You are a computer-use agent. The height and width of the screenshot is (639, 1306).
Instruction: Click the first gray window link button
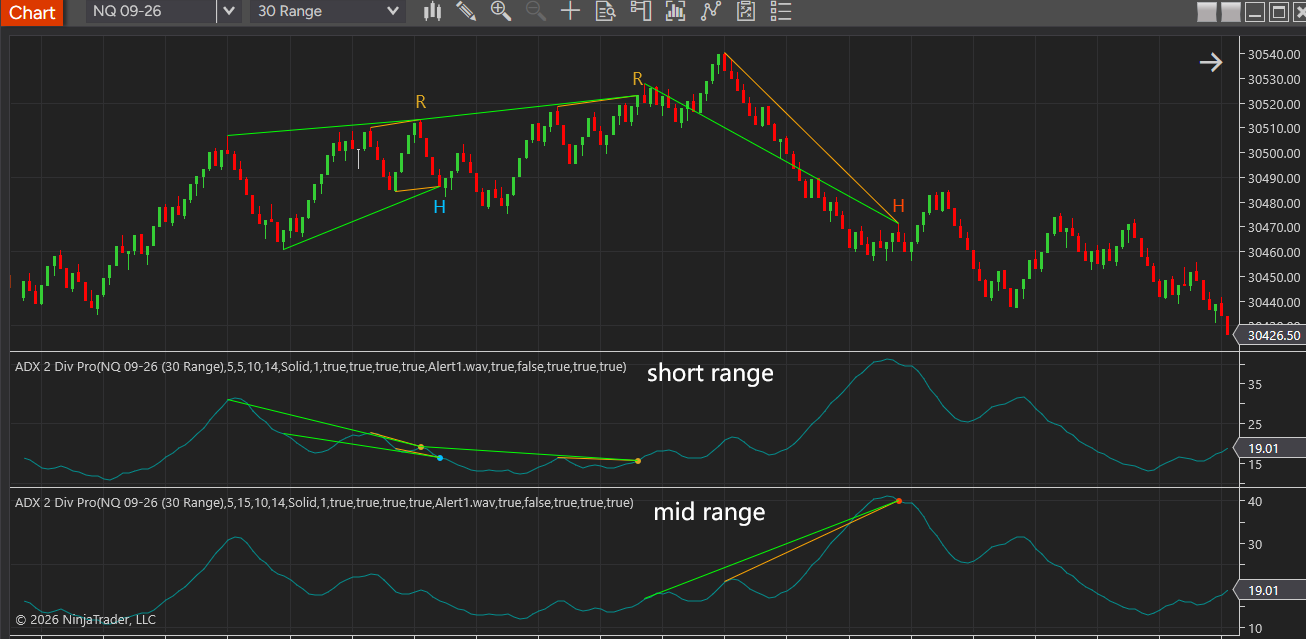[x=1207, y=12]
